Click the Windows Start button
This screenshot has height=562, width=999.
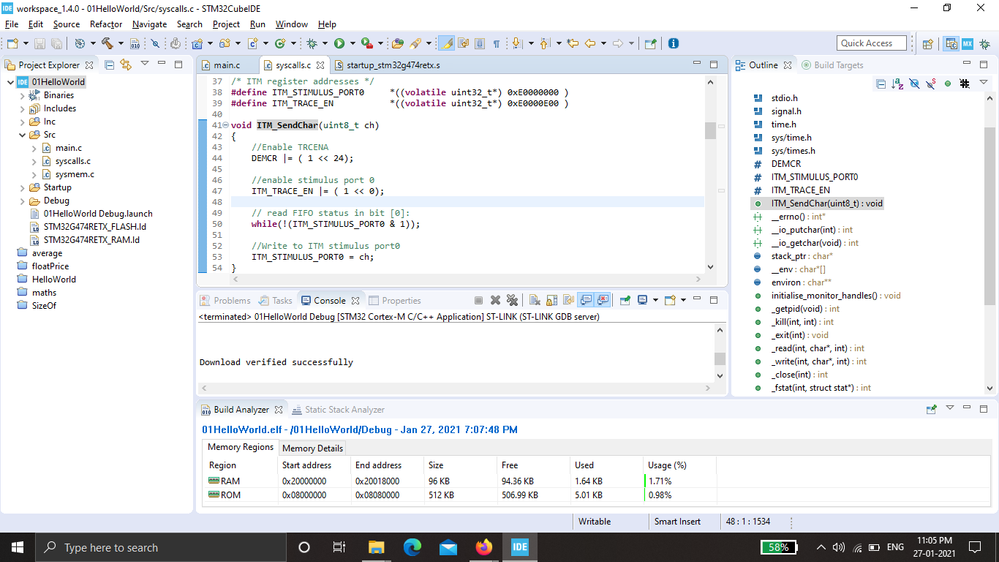tap(17, 547)
